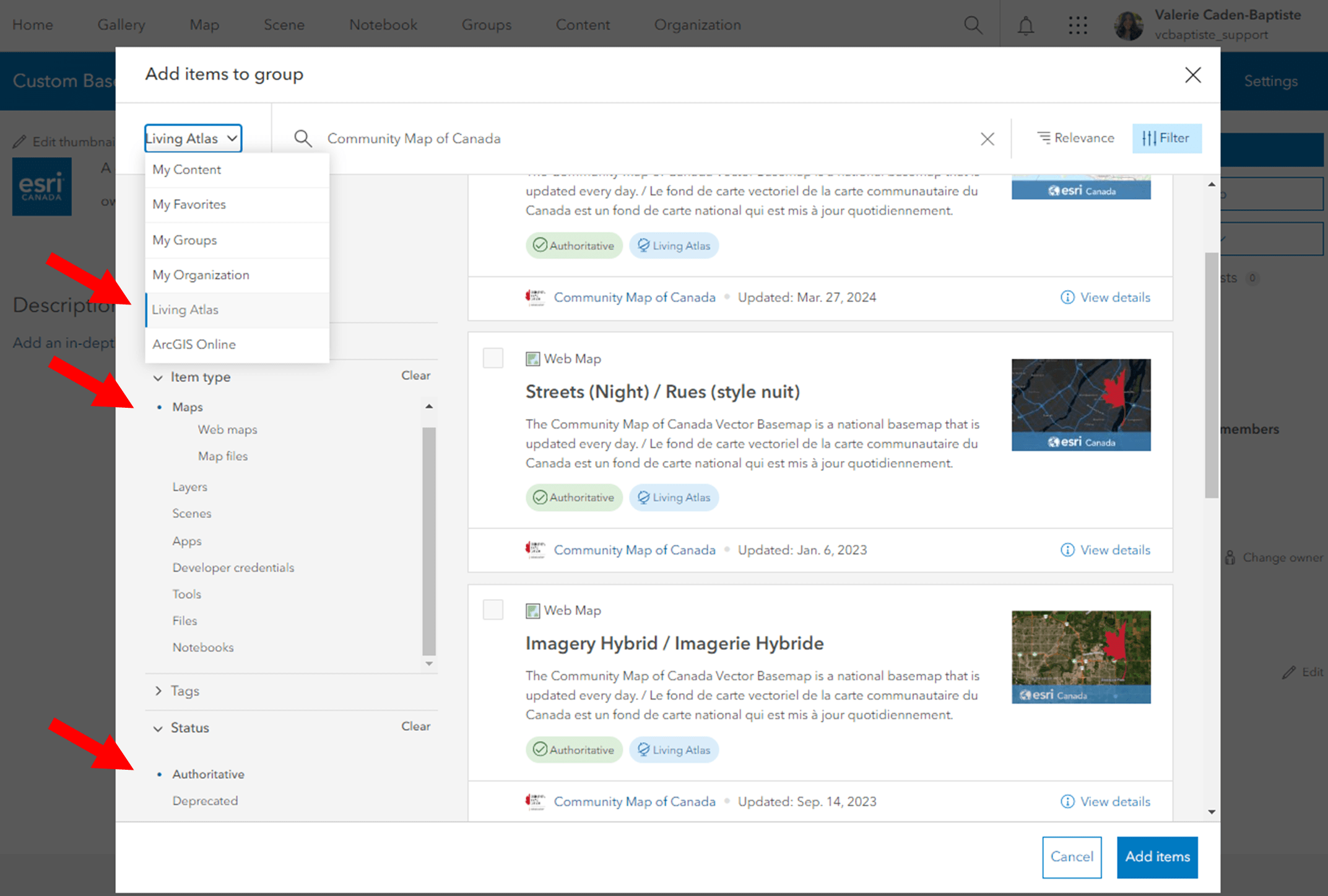Viewport: 1328px width, 896px height.
Task: Select Authoritative status filter
Action: 208,774
